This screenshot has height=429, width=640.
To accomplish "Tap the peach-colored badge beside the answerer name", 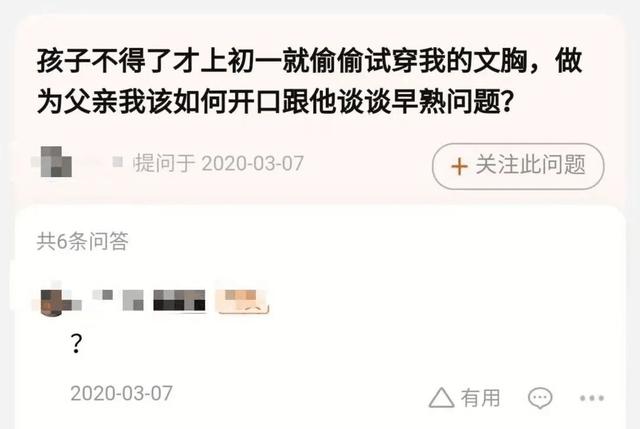I will 242,301.
